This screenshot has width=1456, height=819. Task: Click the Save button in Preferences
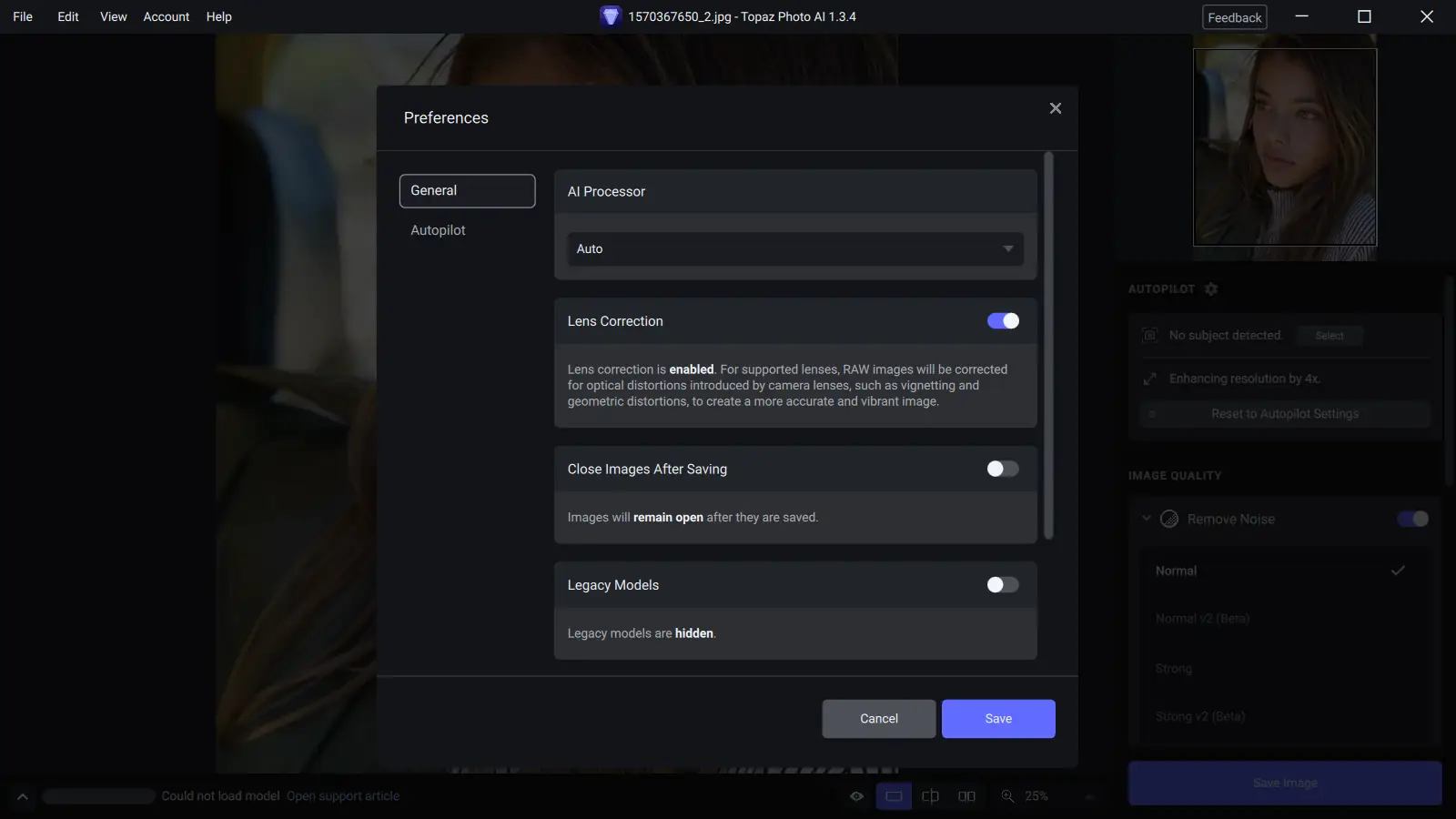[998, 719]
